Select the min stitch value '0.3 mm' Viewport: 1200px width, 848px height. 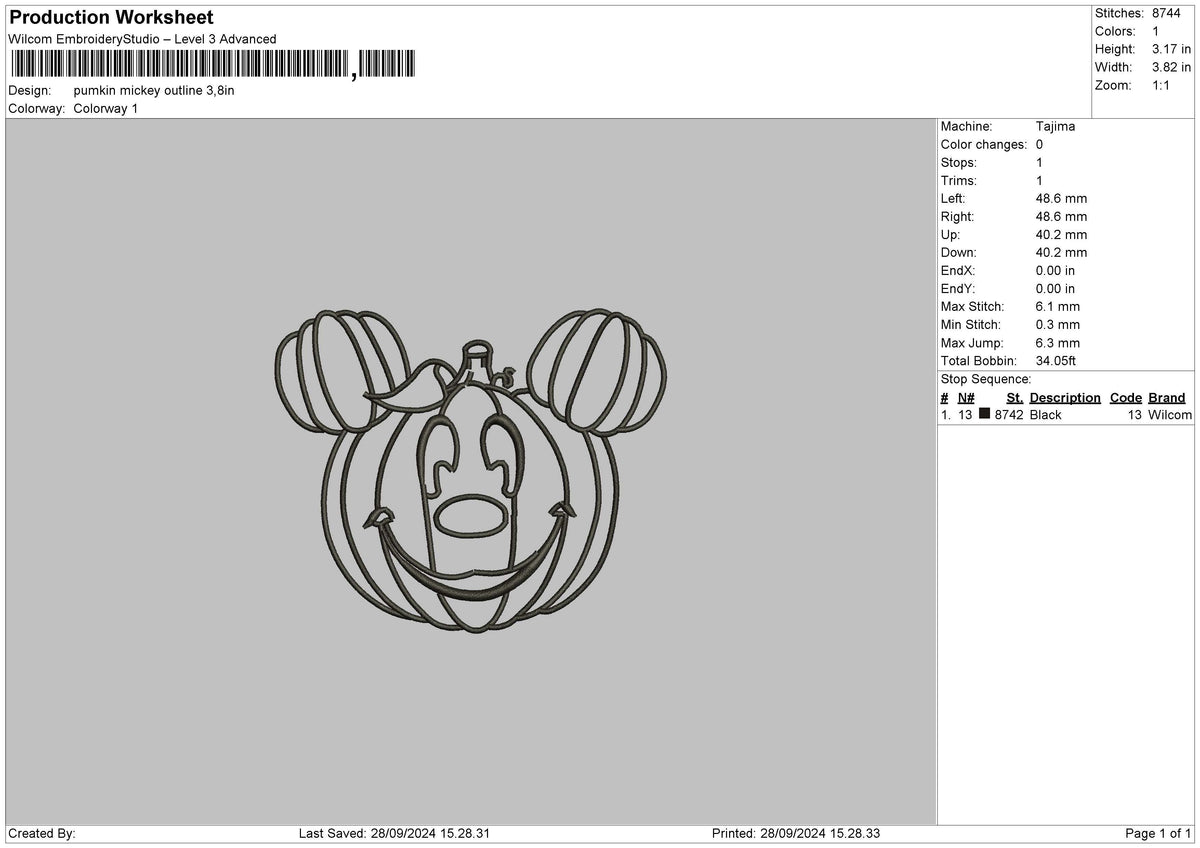point(1058,324)
